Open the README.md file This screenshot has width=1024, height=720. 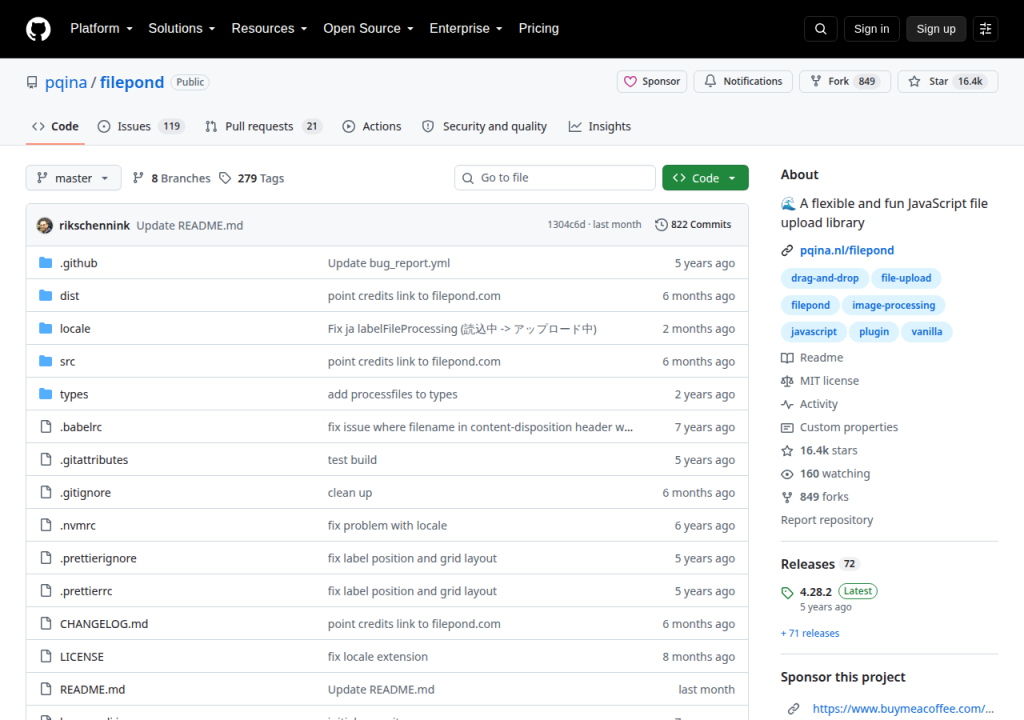click(92, 689)
